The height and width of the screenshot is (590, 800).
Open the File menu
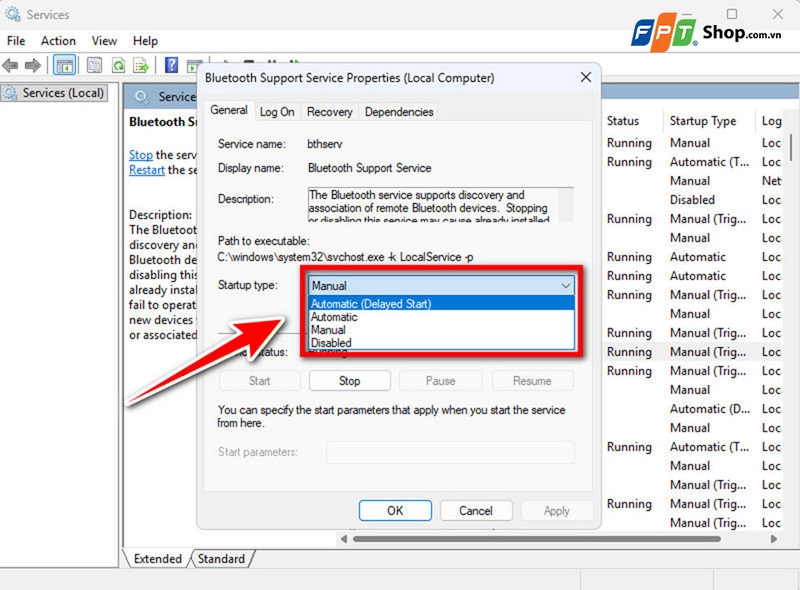tap(16, 41)
